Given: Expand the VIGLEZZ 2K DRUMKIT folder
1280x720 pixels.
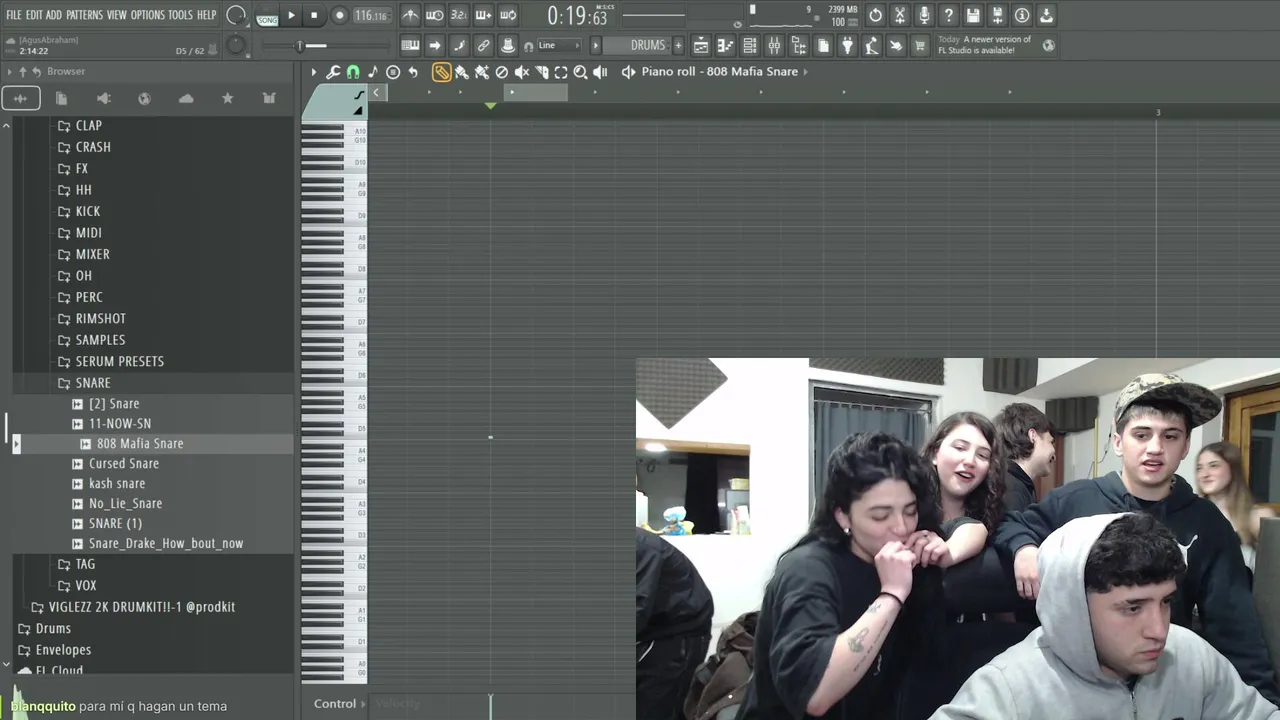Looking at the screenshot, I should click(141, 607).
